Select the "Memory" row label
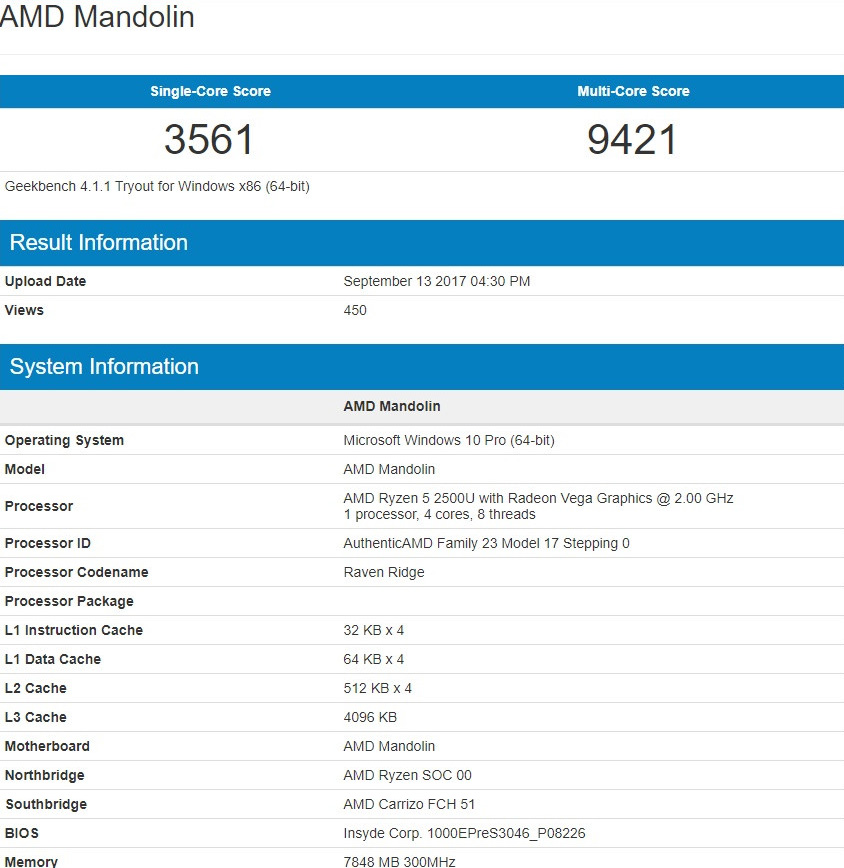The height and width of the screenshot is (868, 844). [31, 861]
